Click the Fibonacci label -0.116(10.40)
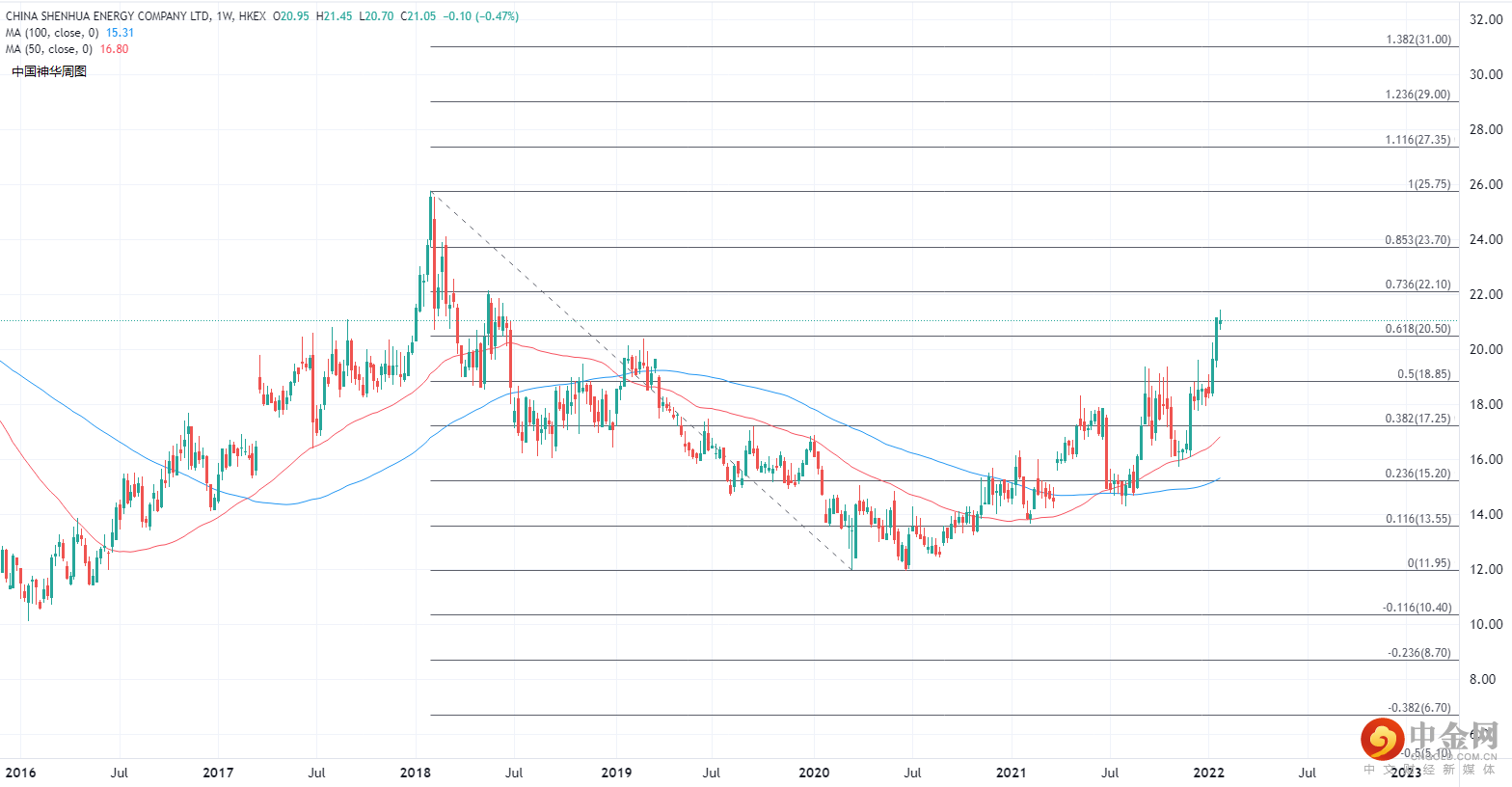This screenshot has height=787, width=1512. coord(1417,608)
